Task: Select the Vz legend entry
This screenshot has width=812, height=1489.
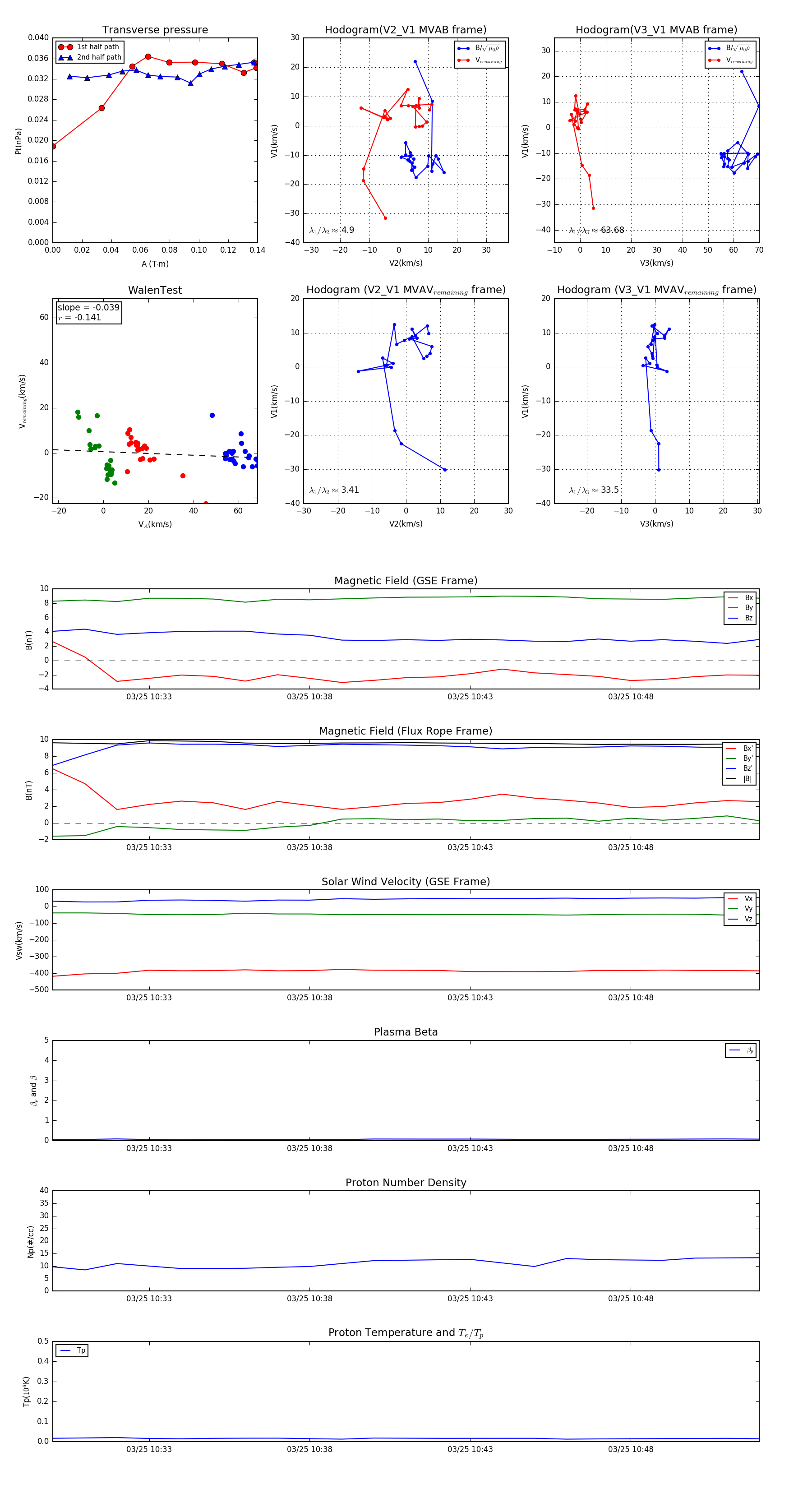Action: click(740, 919)
